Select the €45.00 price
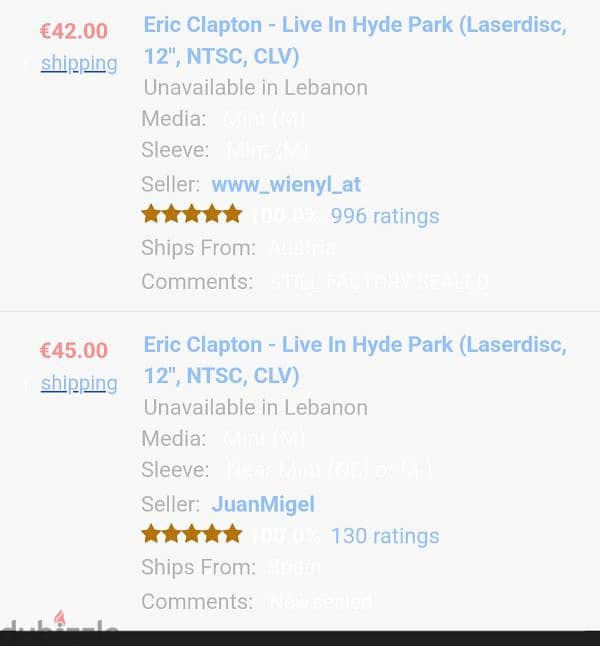 click(73, 351)
